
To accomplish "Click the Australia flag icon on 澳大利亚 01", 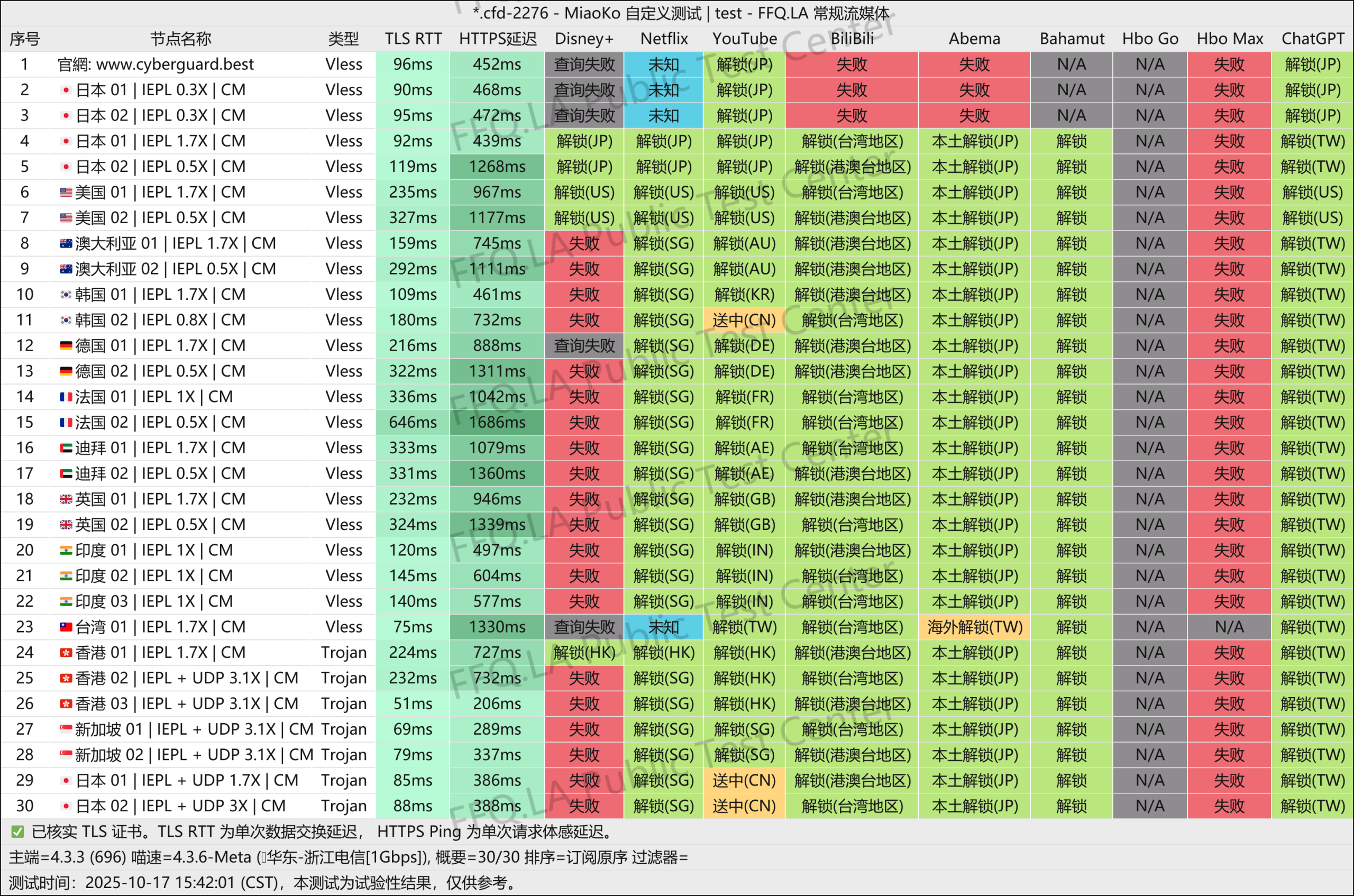I will 66,243.
